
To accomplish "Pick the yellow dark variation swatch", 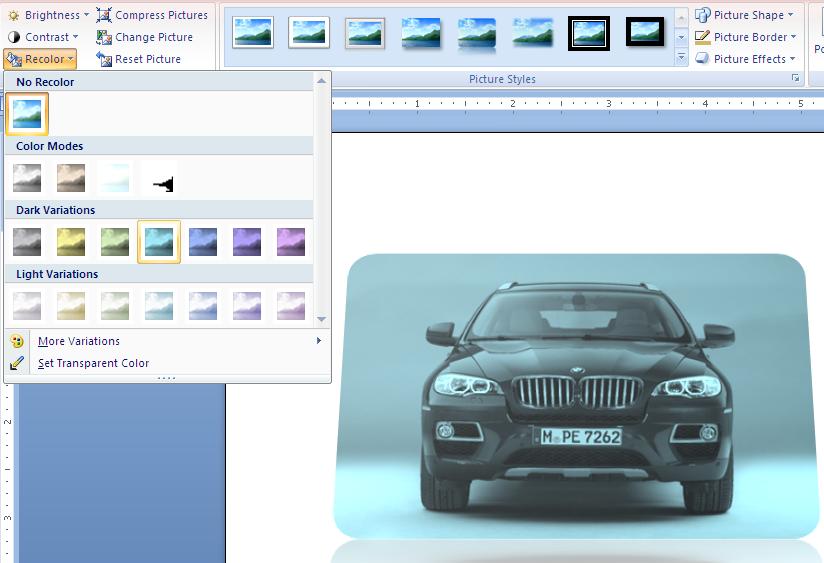I will click(x=71, y=242).
